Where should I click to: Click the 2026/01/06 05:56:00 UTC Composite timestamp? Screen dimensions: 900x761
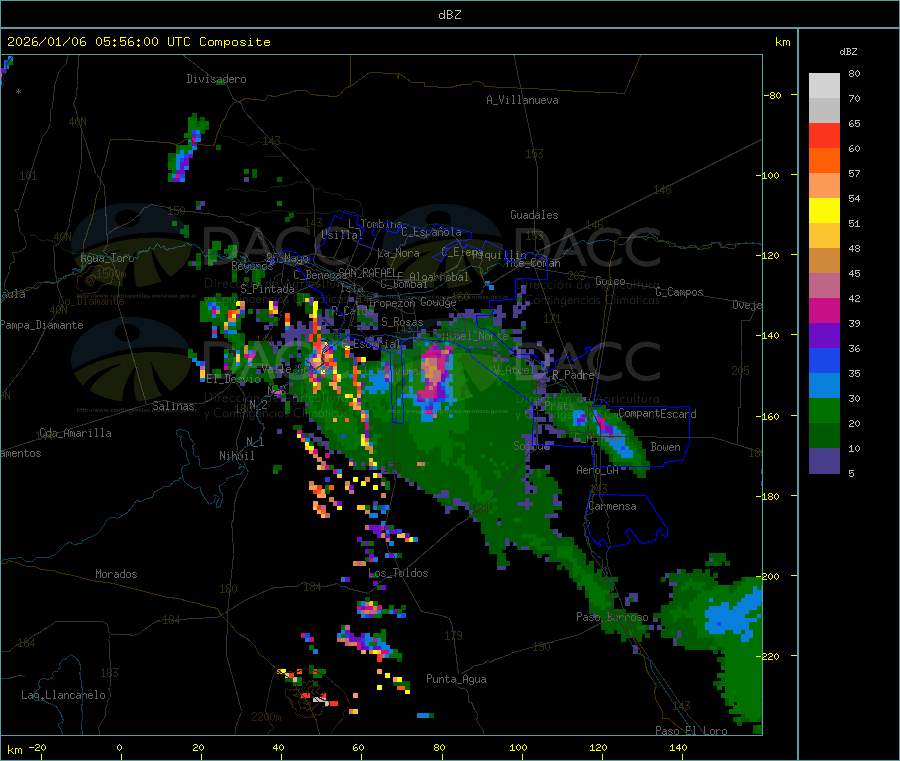[138, 42]
